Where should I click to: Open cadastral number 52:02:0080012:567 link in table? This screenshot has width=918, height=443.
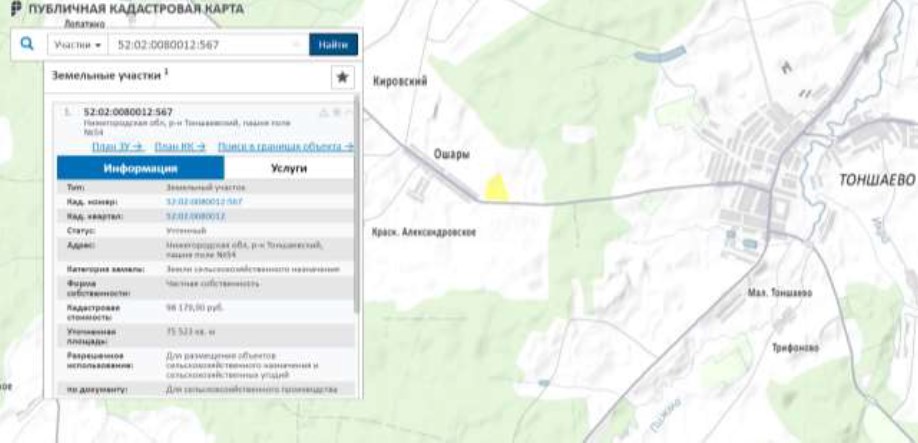point(203,201)
